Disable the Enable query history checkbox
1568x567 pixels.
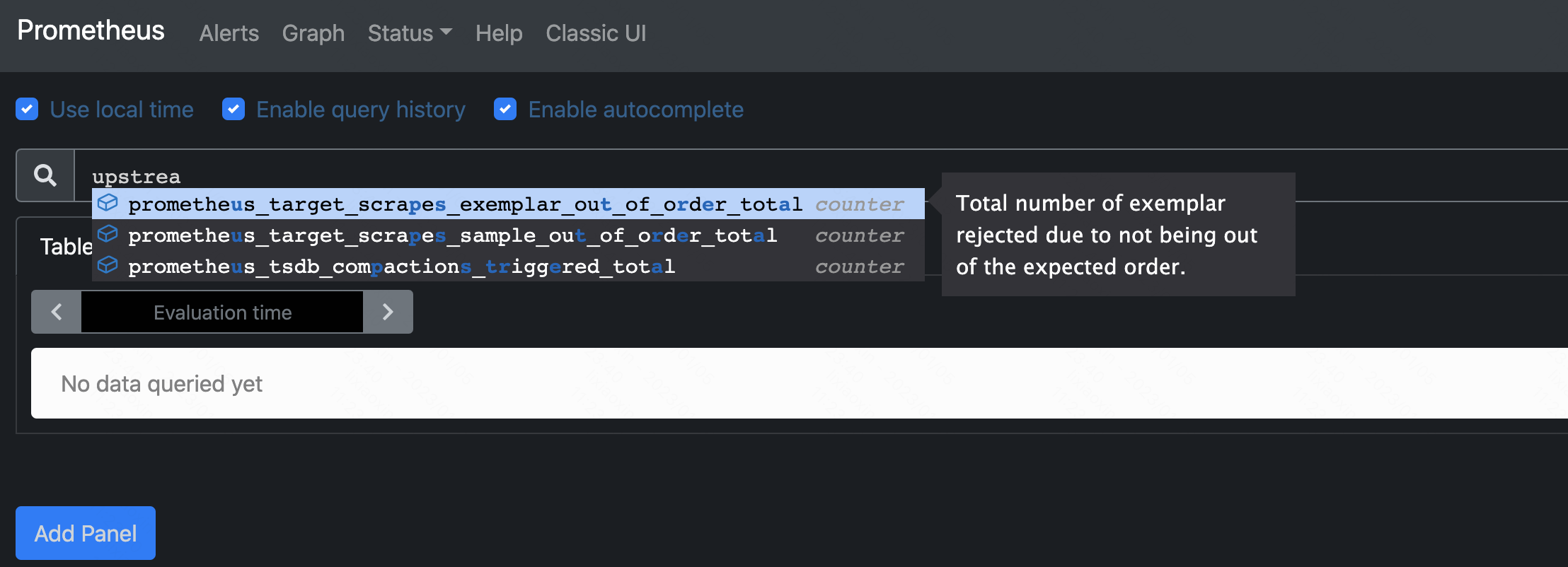point(234,109)
